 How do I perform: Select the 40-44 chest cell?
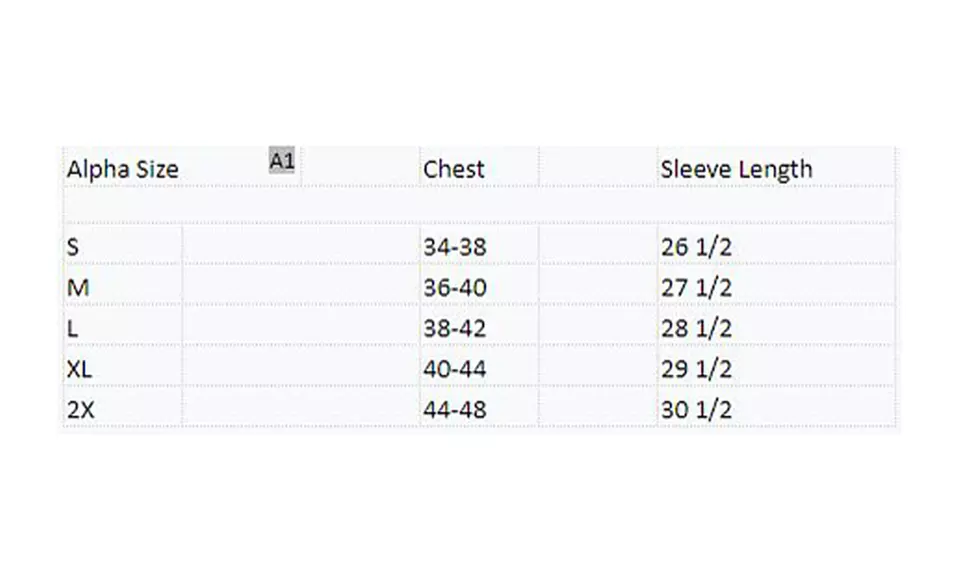455,369
